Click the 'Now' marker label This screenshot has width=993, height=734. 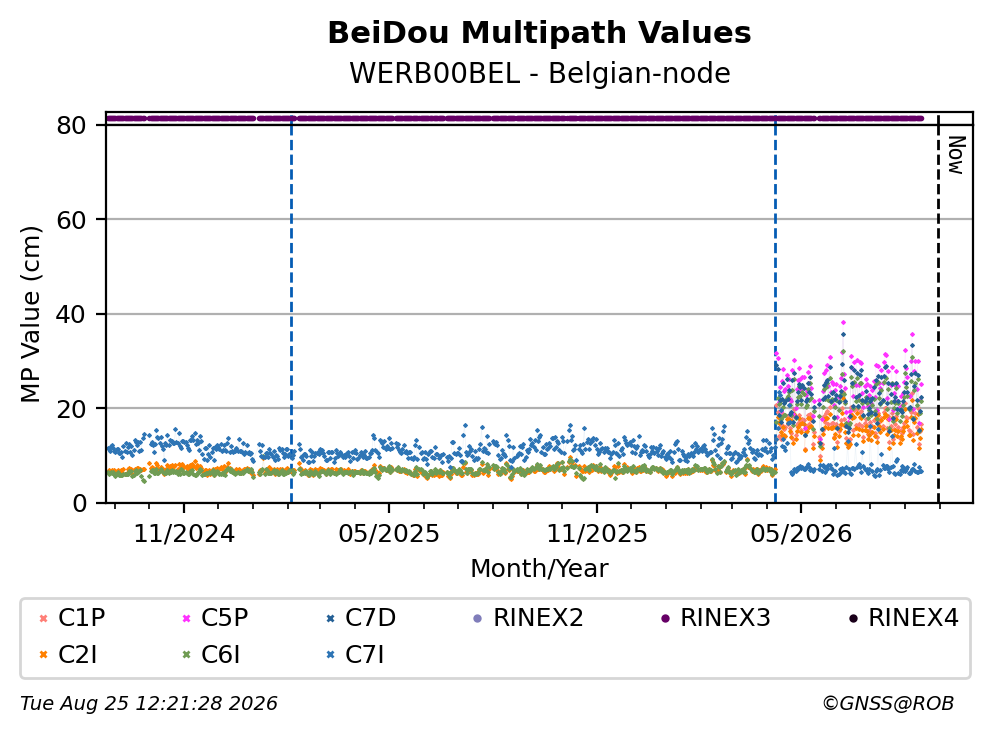(956, 155)
